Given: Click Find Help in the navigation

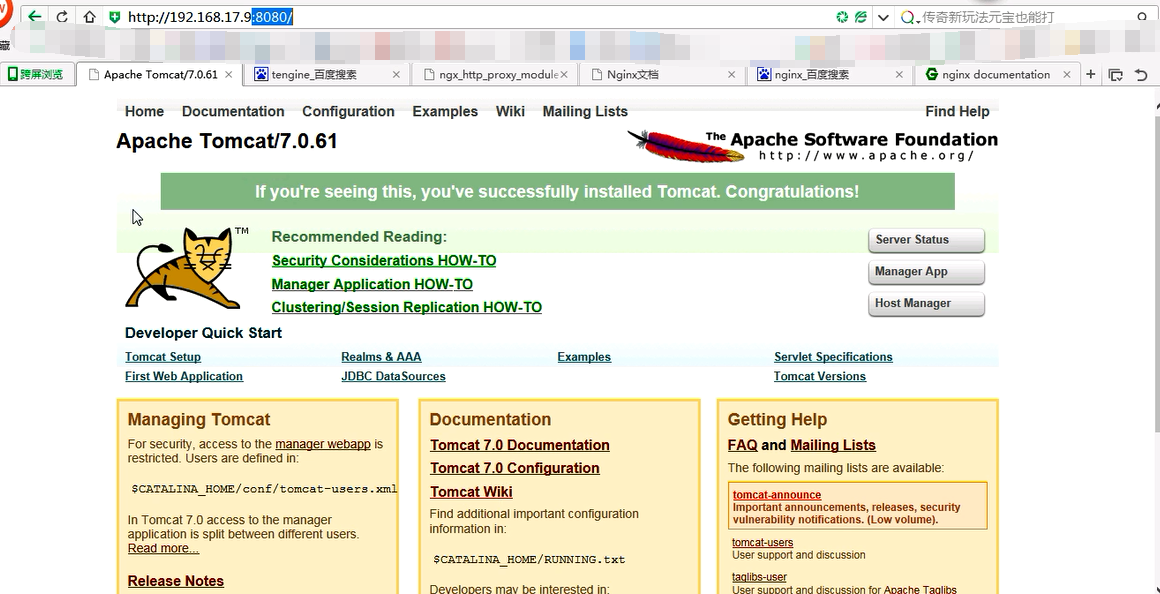Looking at the screenshot, I should tap(957, 111).
